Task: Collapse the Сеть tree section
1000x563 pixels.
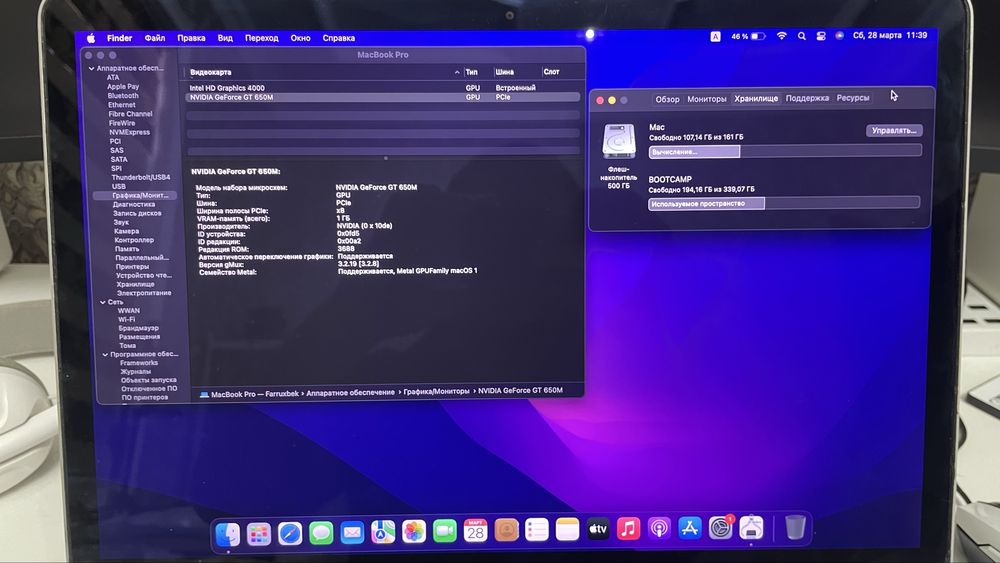Action: tap(103, 302)
